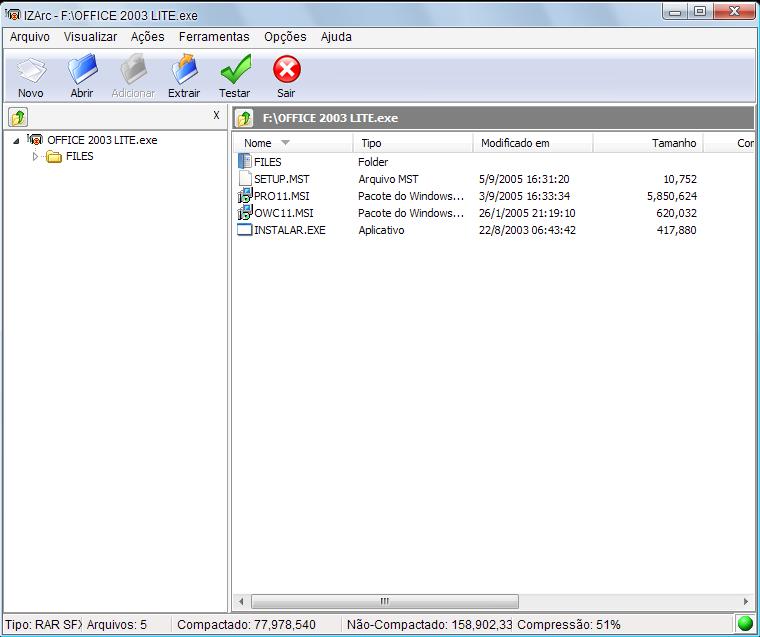Select the INSTALAR.EXE file name
This screenshot has height=637, width=760.
click(290, 230)
